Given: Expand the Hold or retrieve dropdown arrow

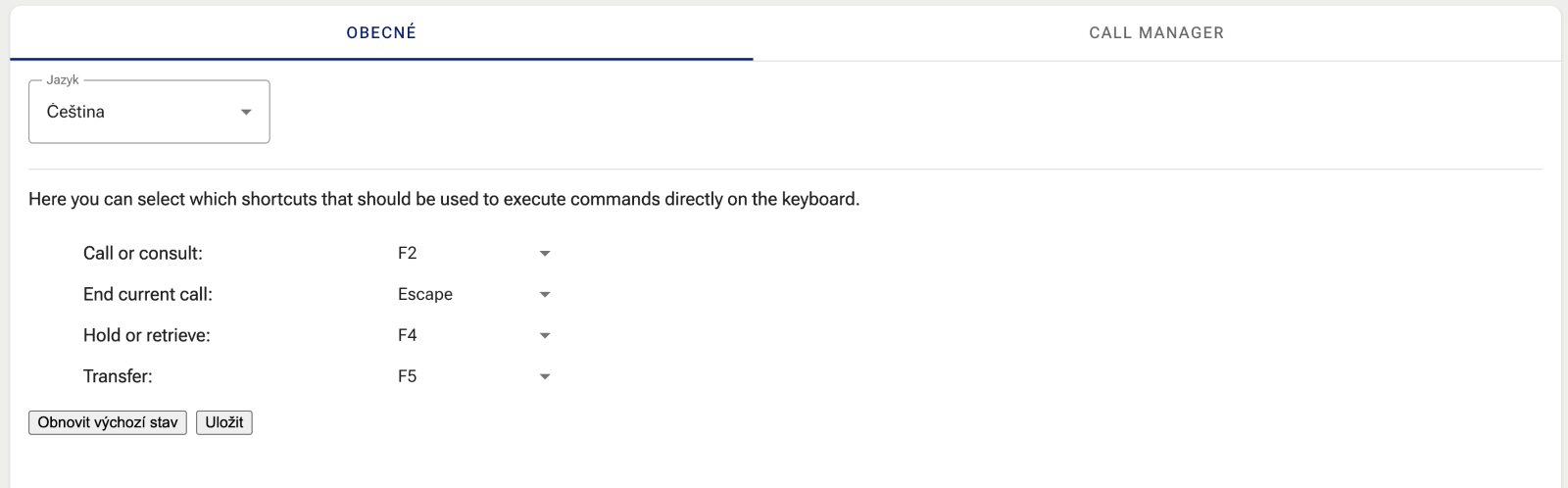Looking at the screenshot, I should [x=545, y=336].
